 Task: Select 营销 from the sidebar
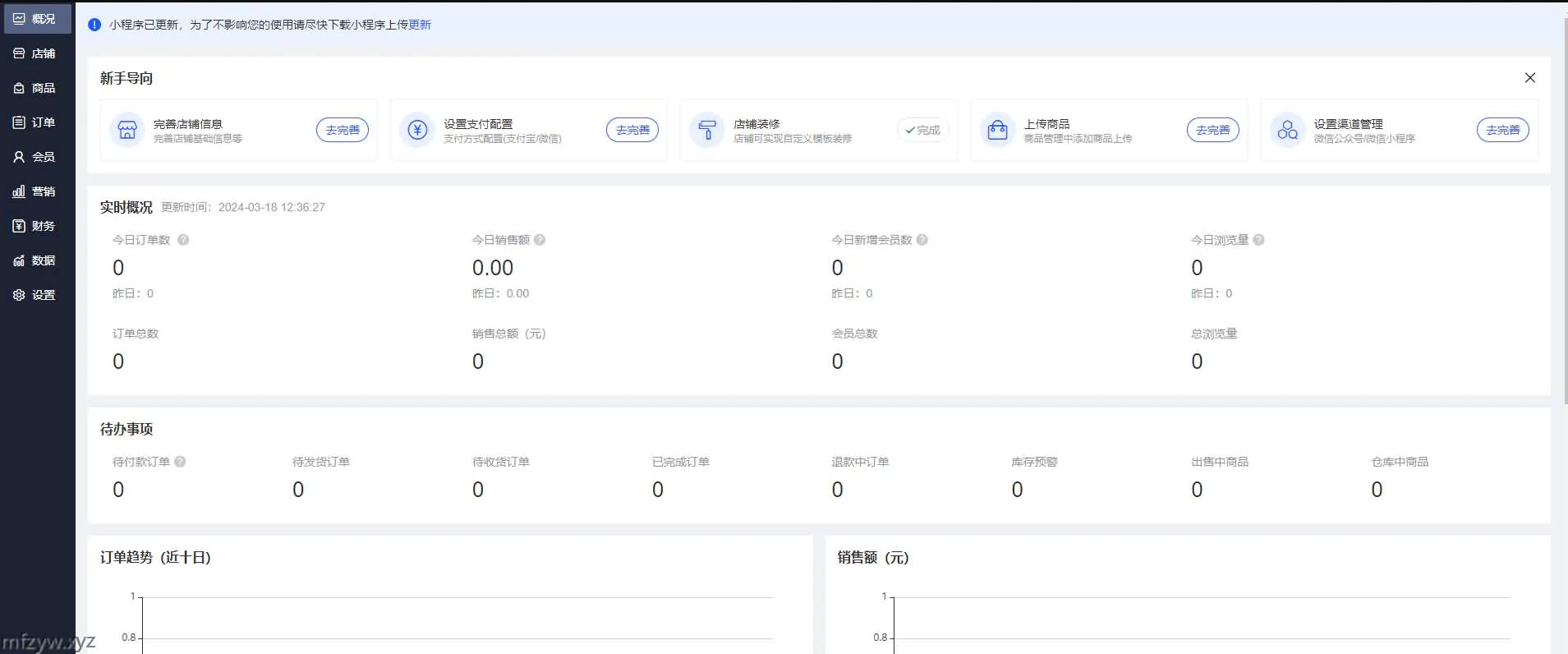34,191
